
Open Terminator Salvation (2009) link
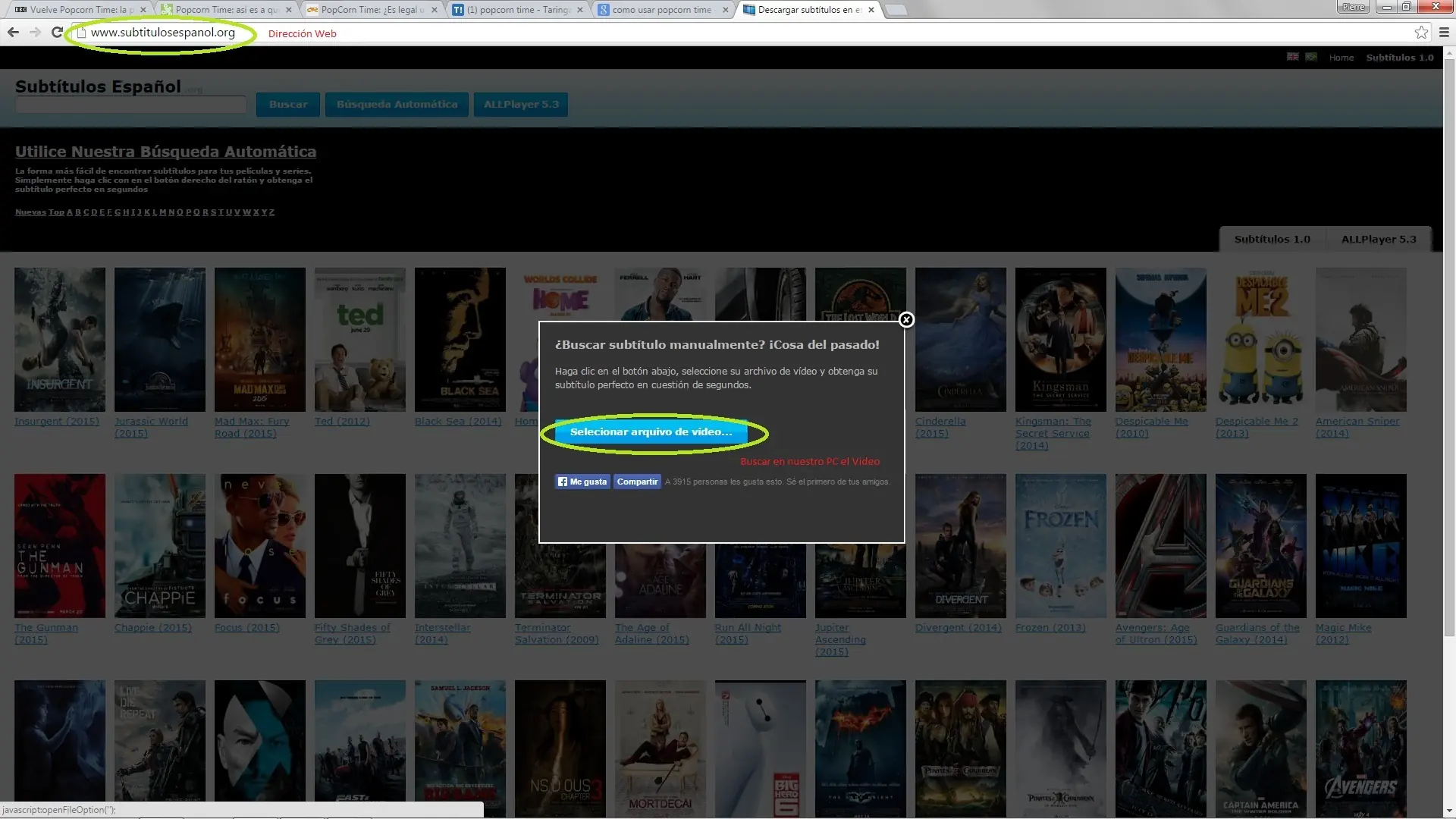[x=557, y=634]
